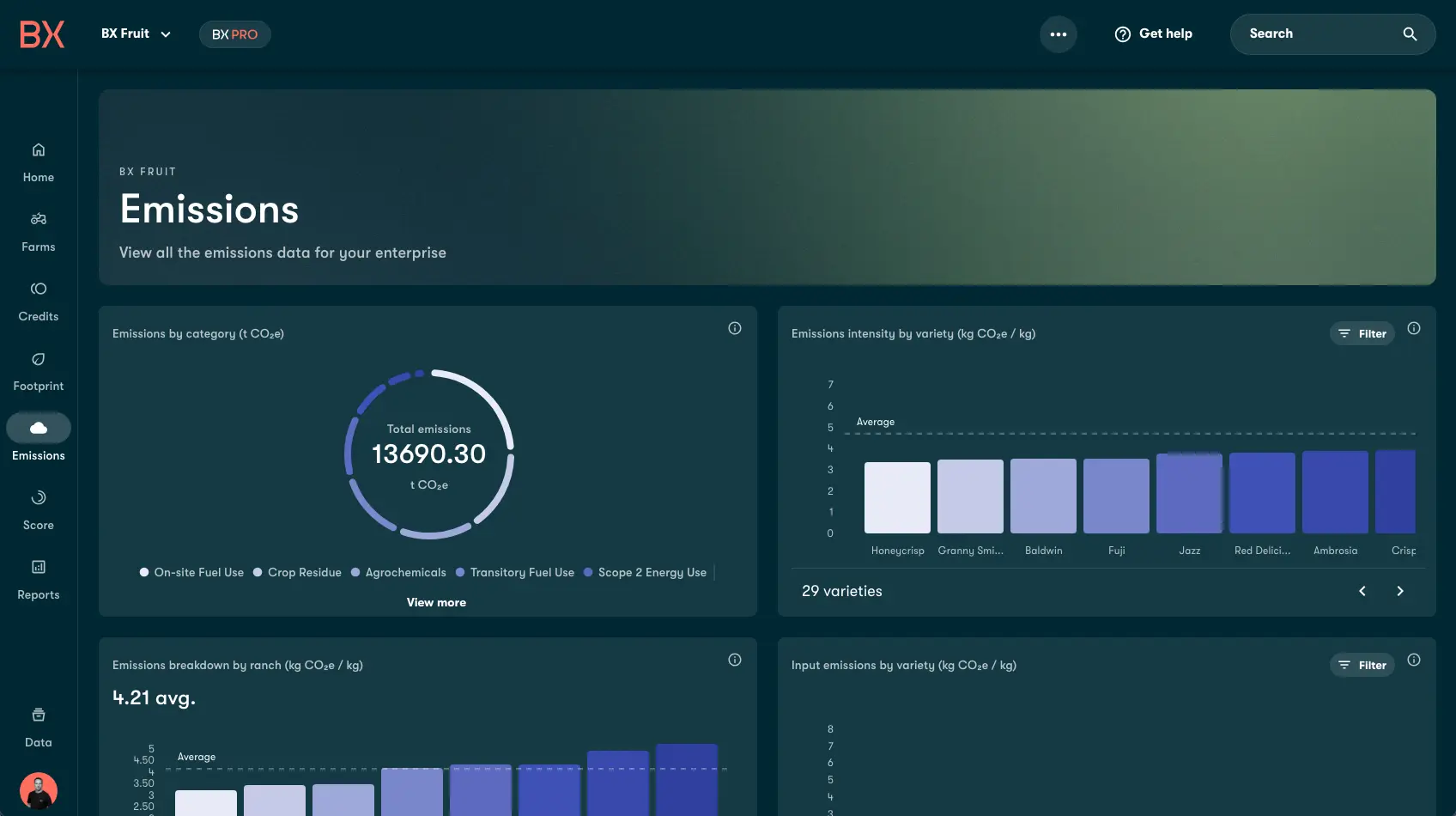The width and height of the screenshot is (1456, 816).
Task: Open the three-dot more options menu
Action: [1059, 34]
